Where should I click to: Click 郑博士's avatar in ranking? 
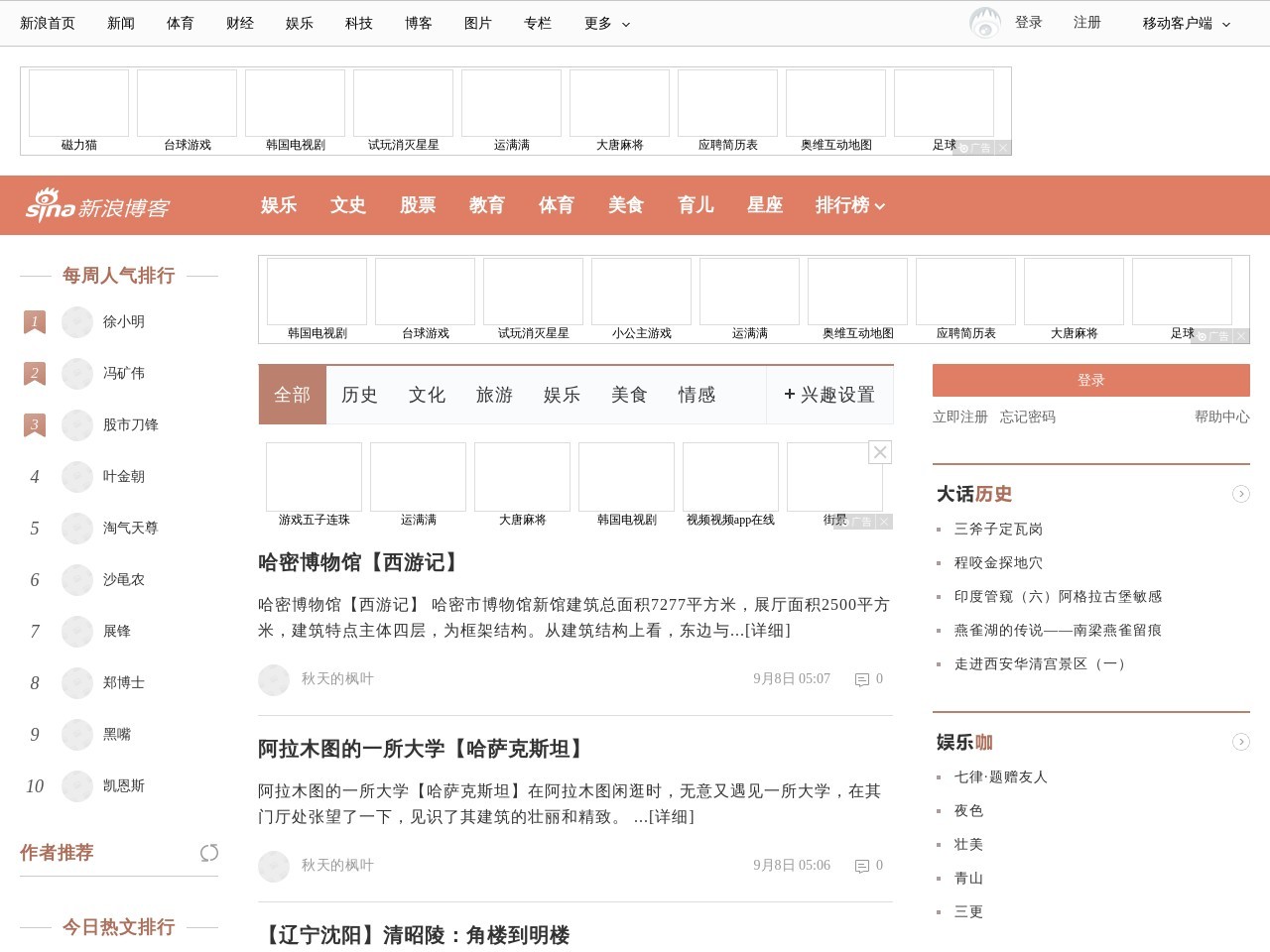pyautogui.click(x=77, y=683)
